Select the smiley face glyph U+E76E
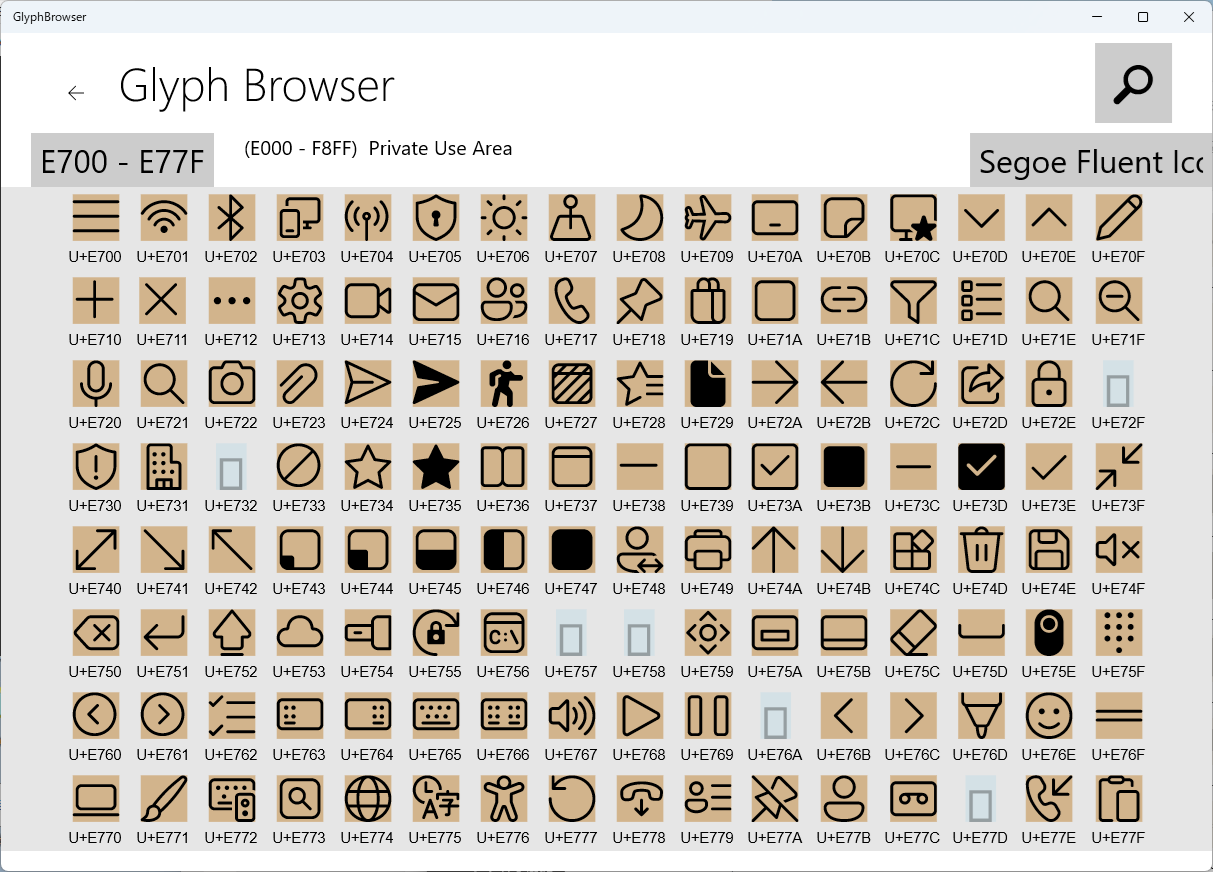Screen dimensions: 1213x872 [1048, 716]
